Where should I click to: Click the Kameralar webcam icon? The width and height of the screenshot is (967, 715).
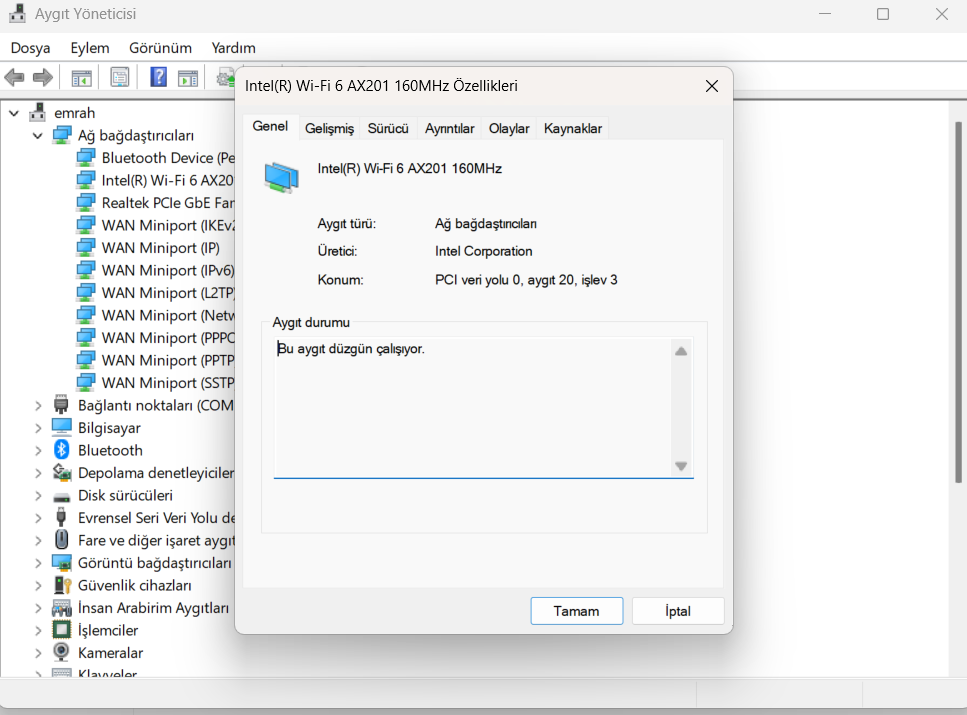click(62, 652)
